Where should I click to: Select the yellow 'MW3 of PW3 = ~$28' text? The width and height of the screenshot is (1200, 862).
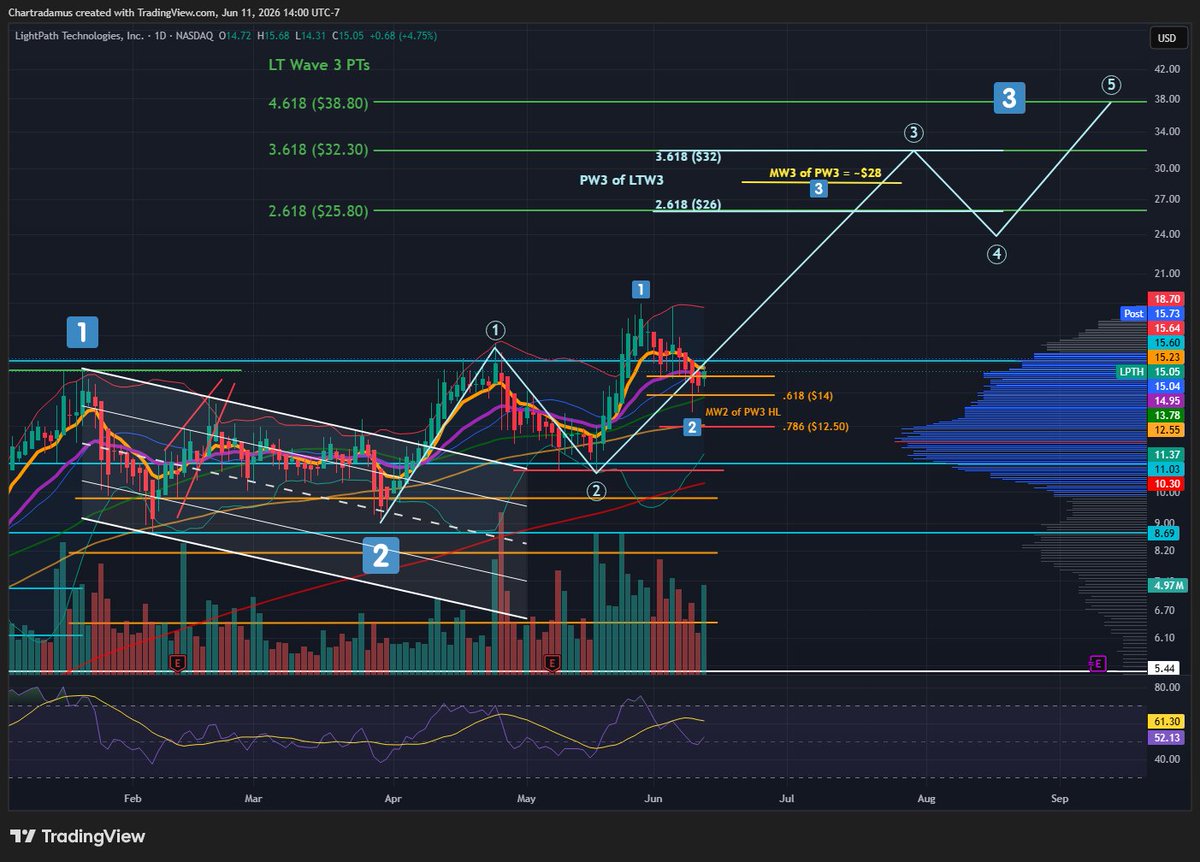[x=825, y=173]
